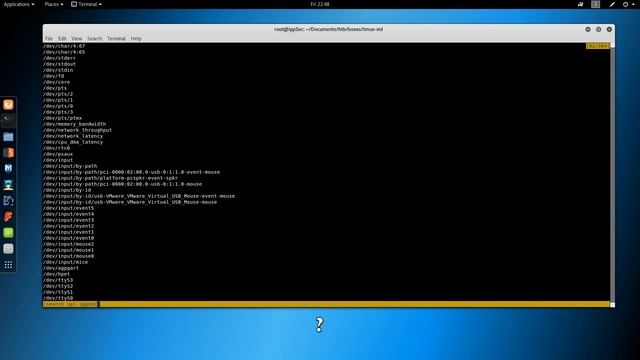Click the terminal window title bar text
Screen dimensions: 640x360
point(328,29)
